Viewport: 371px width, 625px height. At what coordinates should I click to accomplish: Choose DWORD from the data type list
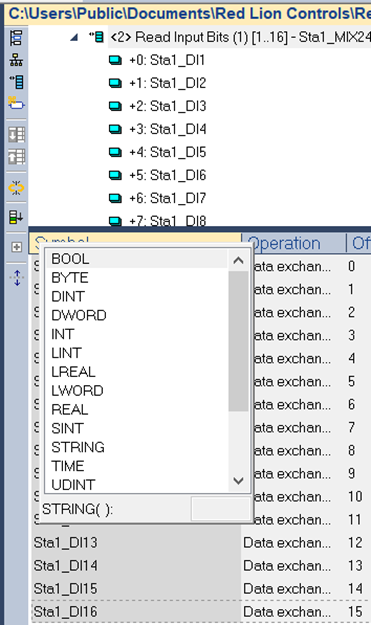(x=137, y=315)
